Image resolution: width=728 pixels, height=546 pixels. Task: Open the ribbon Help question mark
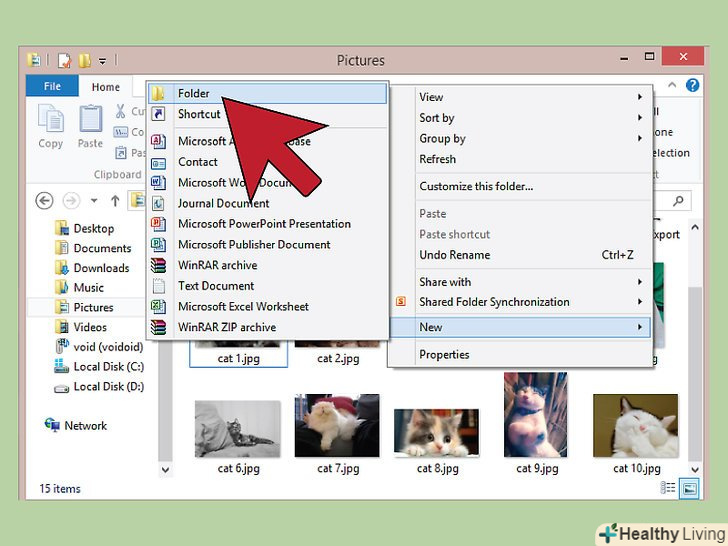tap(693, 87)
